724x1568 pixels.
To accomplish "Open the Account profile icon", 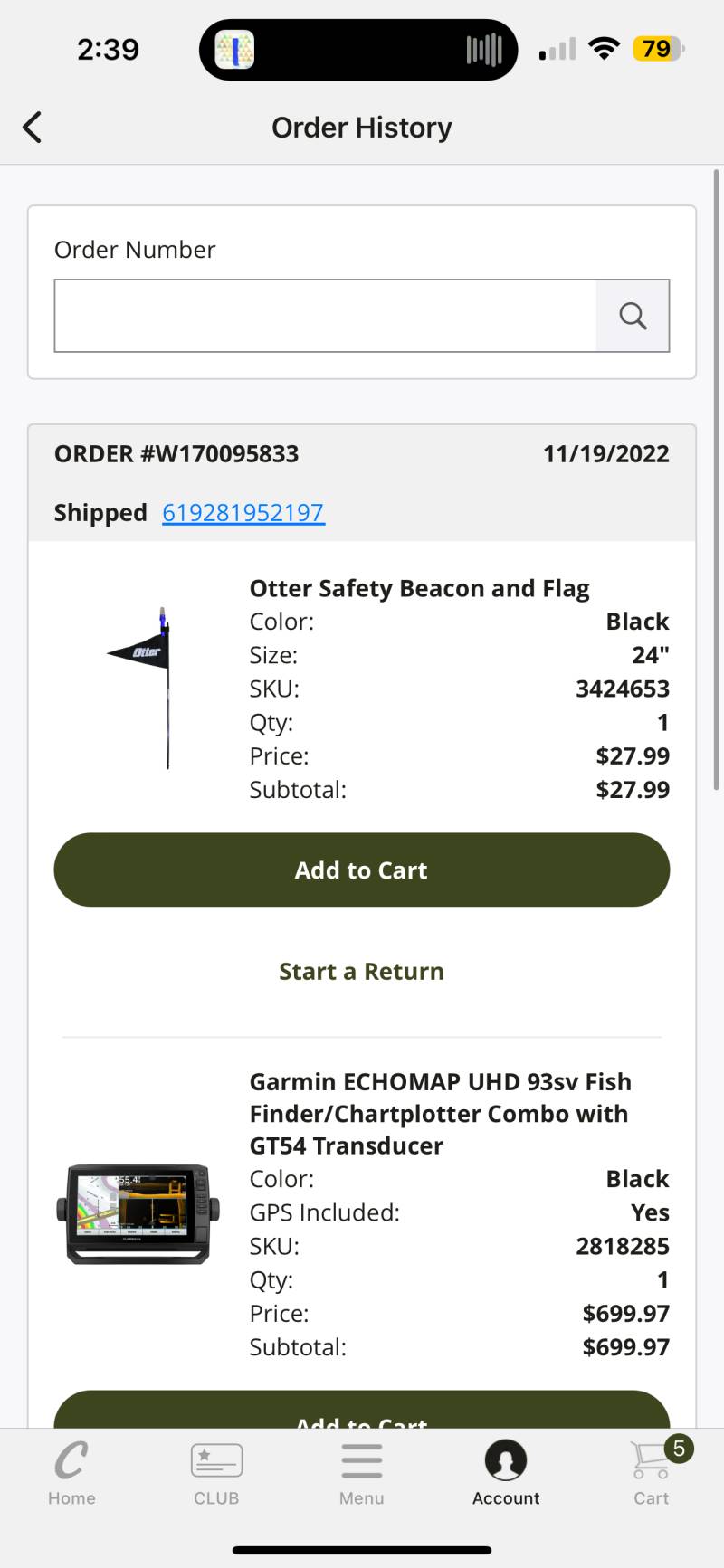I will tap(506, 1460).
